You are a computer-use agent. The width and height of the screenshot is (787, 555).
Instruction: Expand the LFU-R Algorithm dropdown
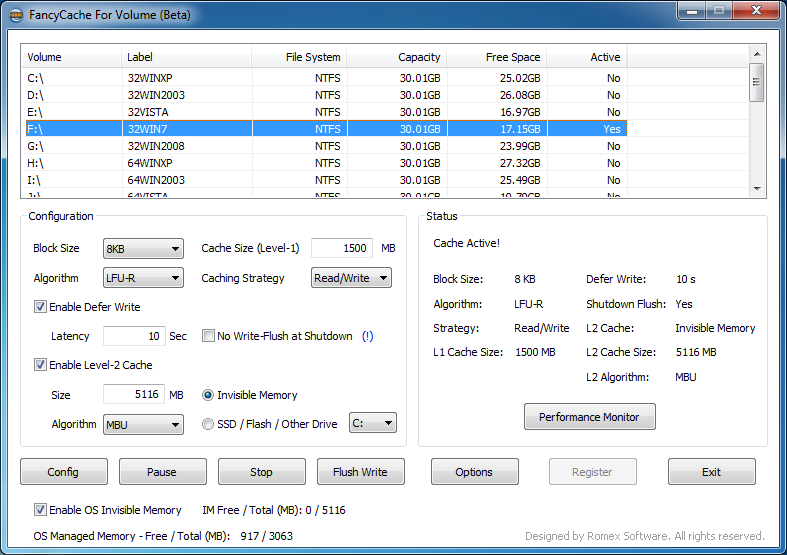click(x=143, y=278)
